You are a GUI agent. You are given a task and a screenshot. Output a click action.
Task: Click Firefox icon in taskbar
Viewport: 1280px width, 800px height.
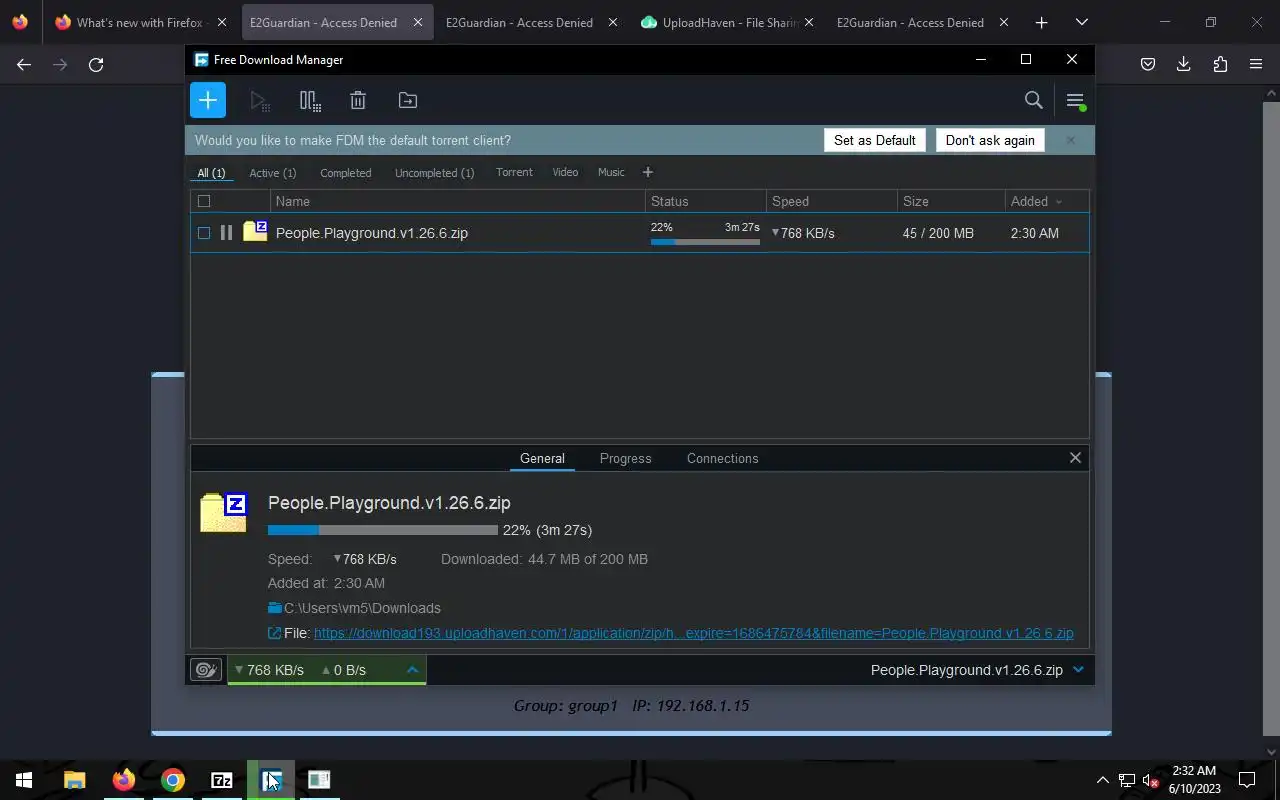click(x=123, y=780)
